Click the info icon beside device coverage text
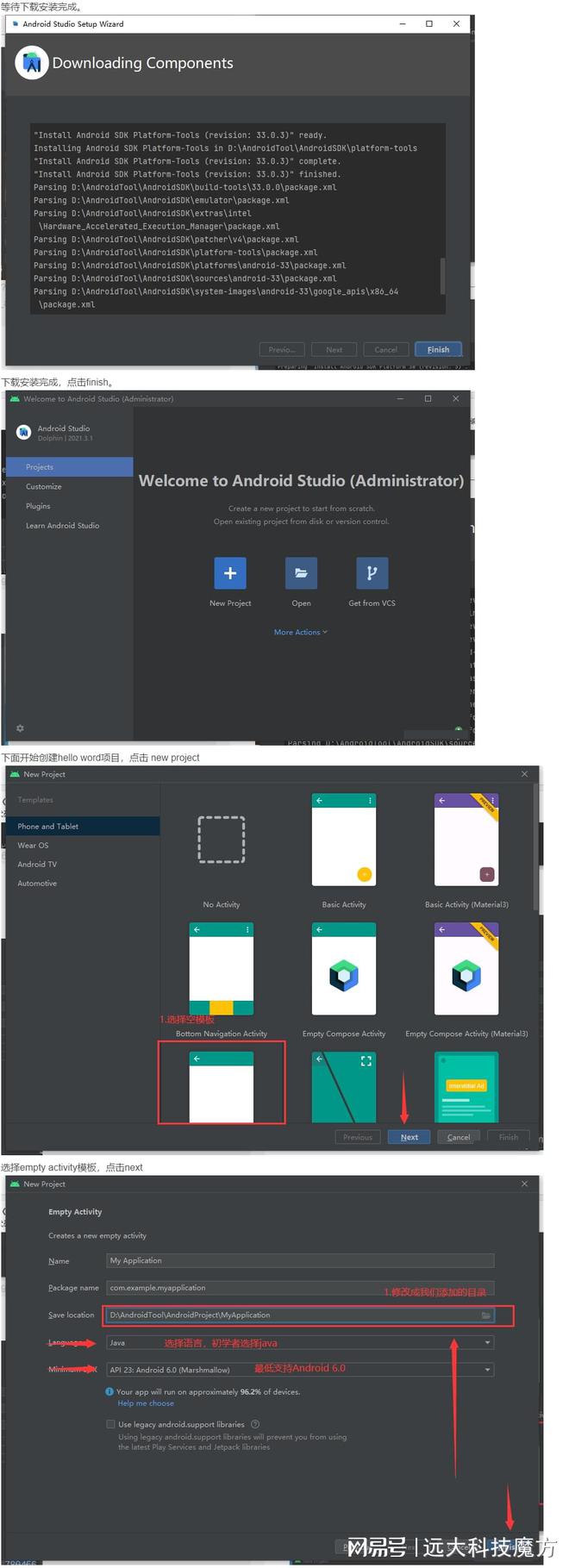This screenshot has height=1568, width=569. [109, 1391]
